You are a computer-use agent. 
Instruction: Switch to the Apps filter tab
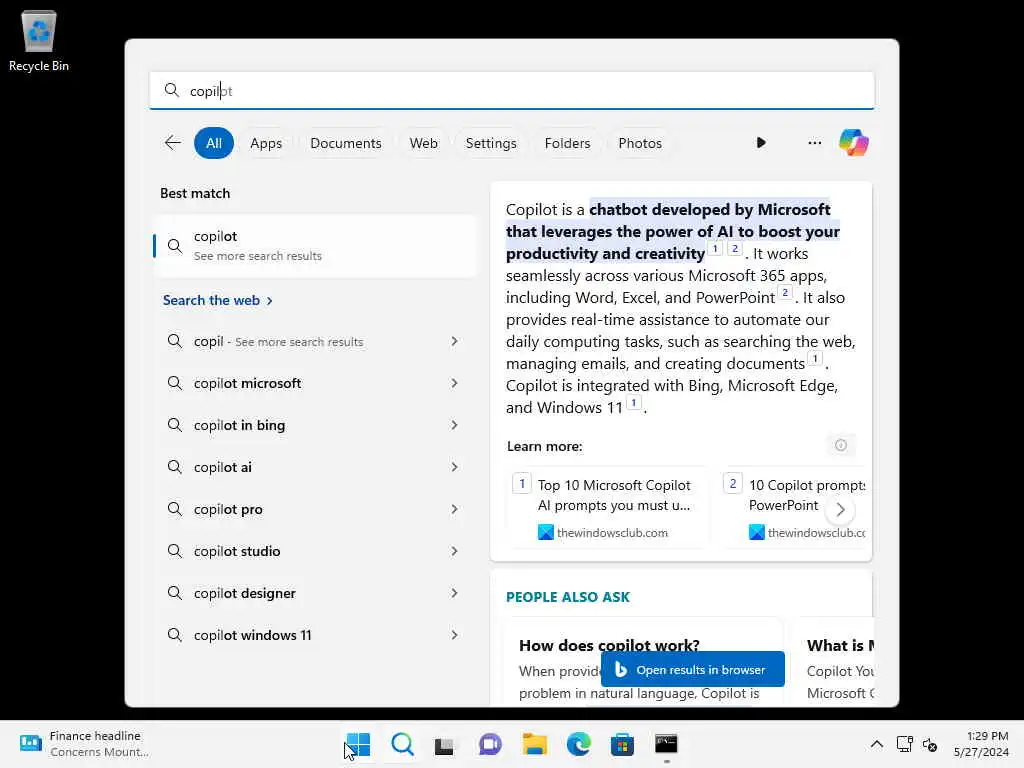[x=266, y=143]
